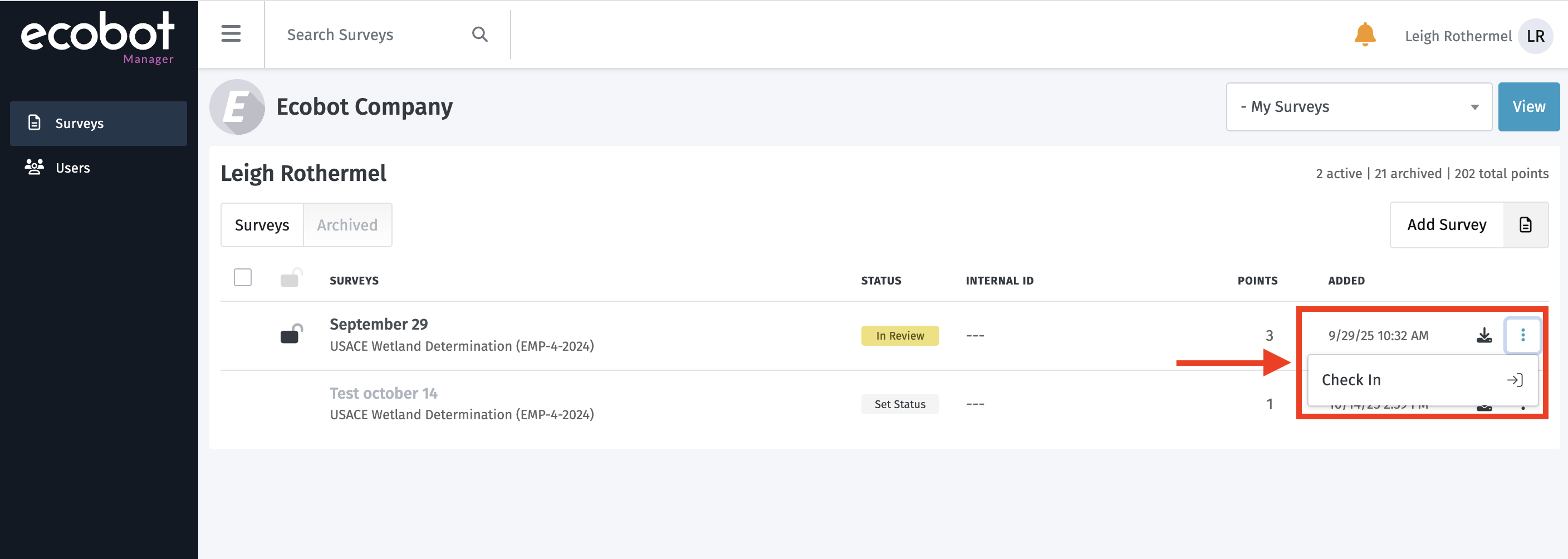Image resolution: width=1568 pixels, height=559 pixels.
Task: Open the In Review status selector
Action: [899, 336]
